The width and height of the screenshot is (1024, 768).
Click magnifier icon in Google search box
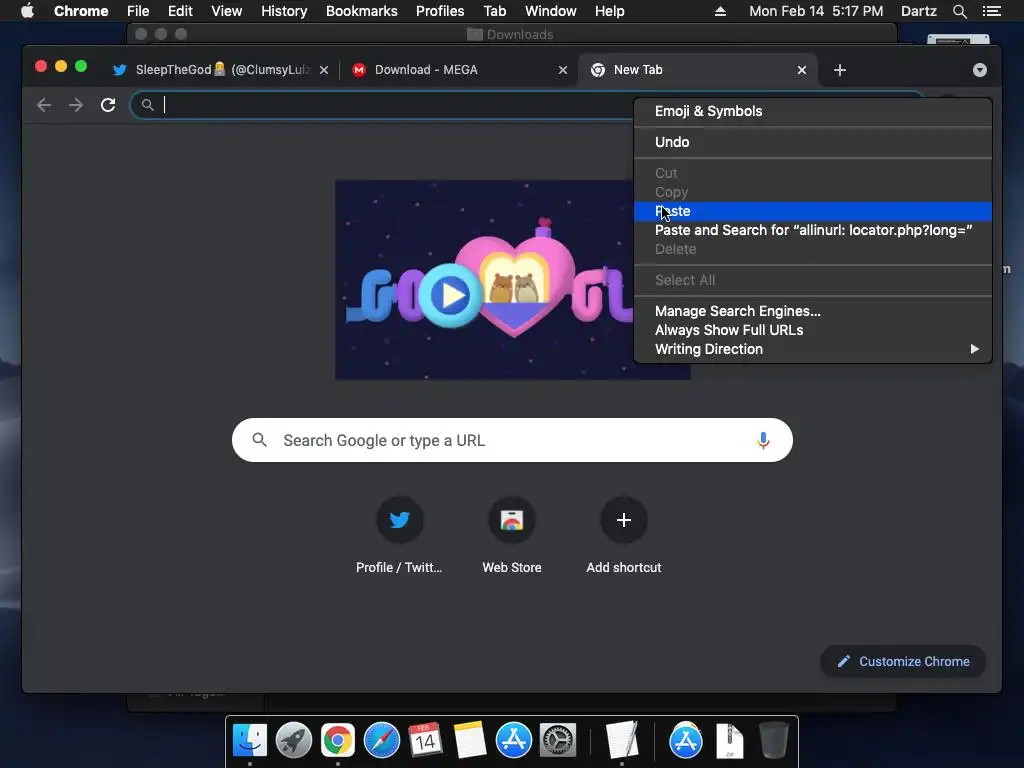[x=259, y=440]
